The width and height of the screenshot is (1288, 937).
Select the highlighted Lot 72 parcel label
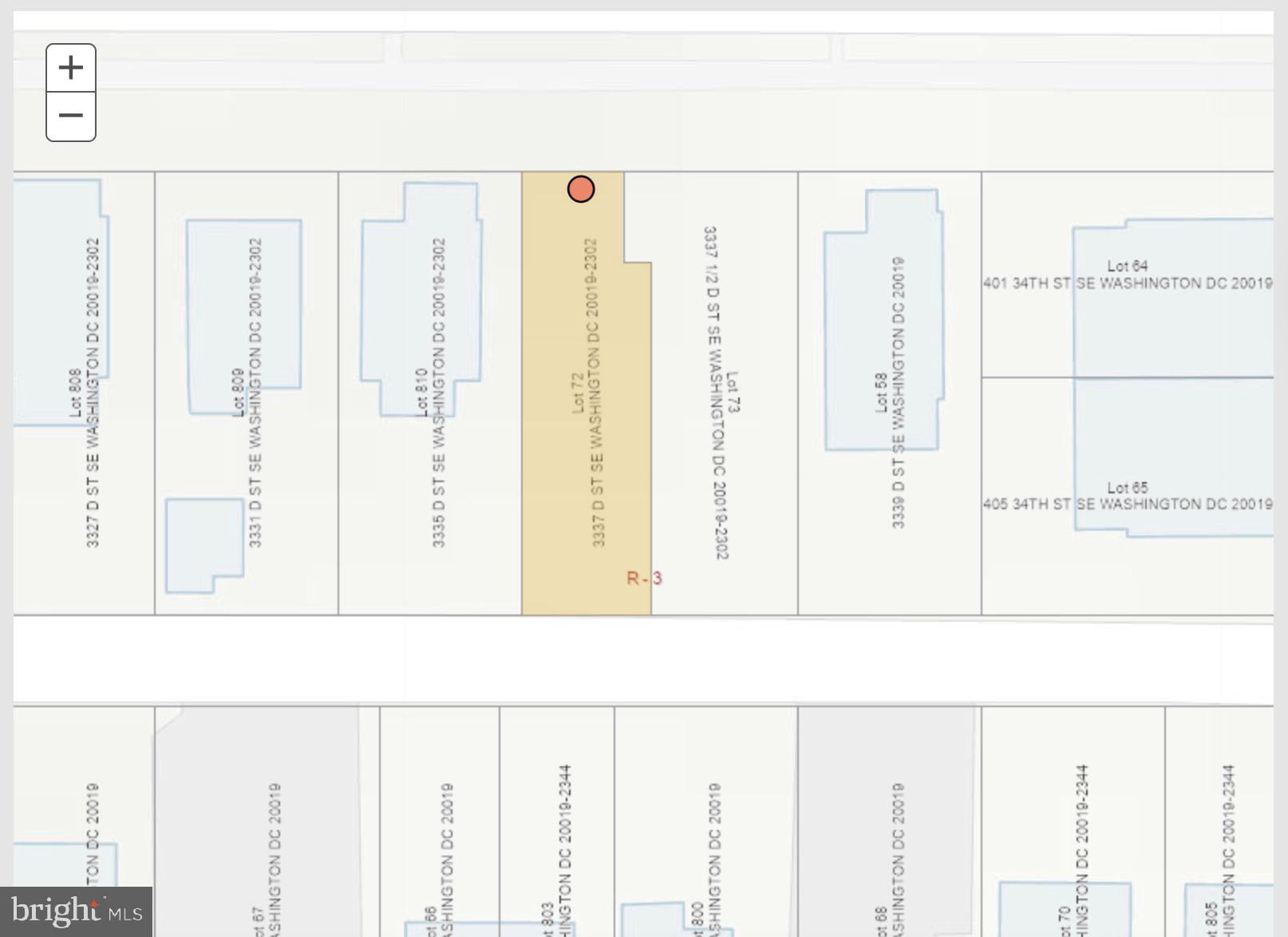tap(578, 393)
